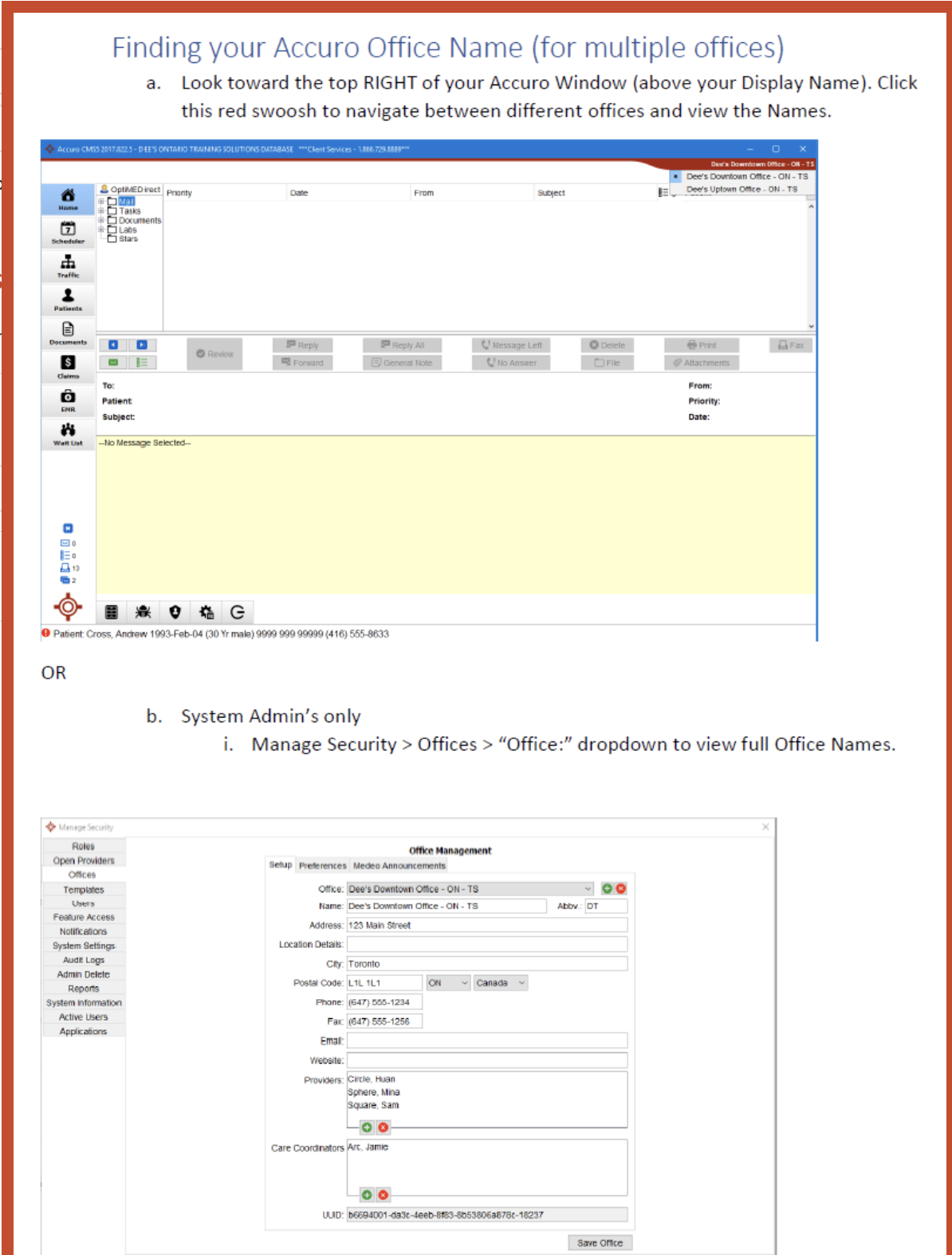
Task: Click the office Name input field
Action: pyautogui.click(x=446, y=907)
